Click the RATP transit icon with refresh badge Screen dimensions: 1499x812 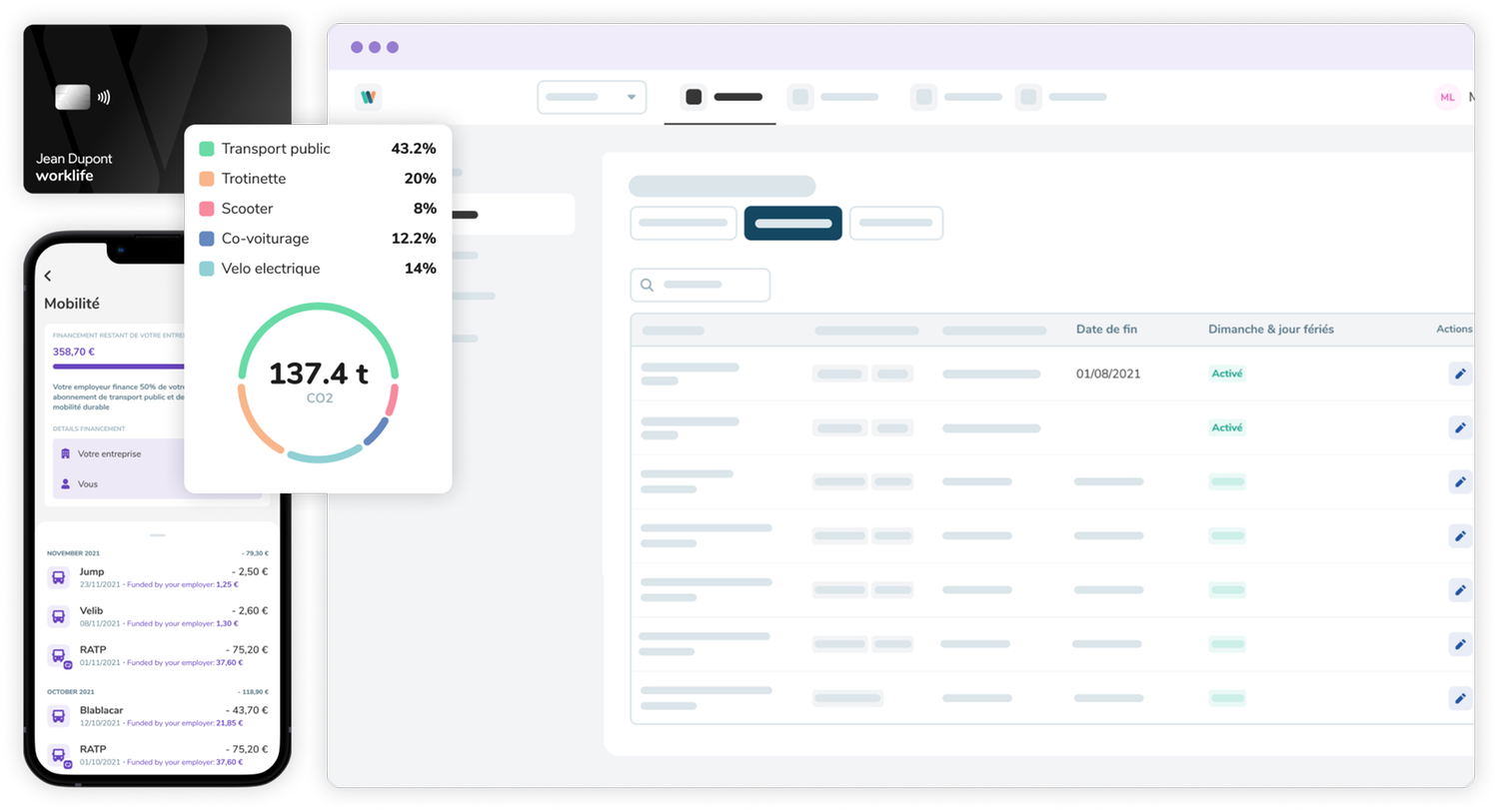click(60, 655)
